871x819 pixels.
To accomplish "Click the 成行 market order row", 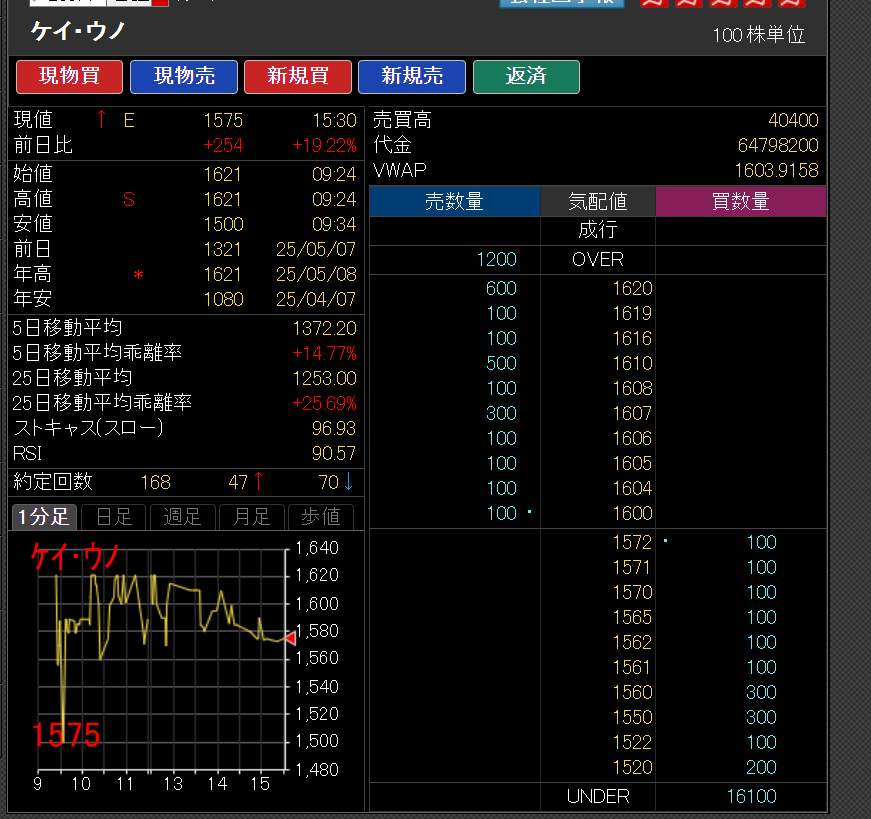I will [x=597, y=230].
